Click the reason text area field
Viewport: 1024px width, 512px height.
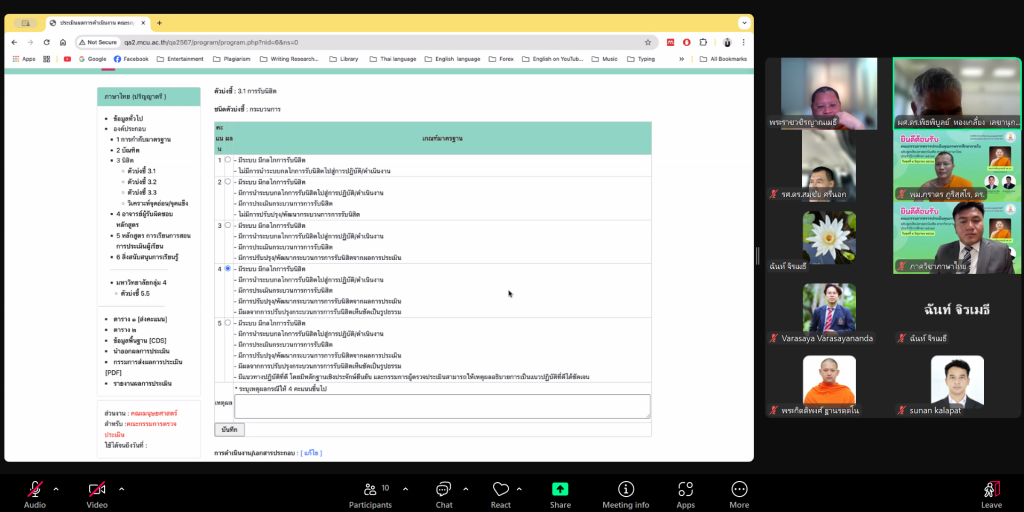tap(442, 406)
